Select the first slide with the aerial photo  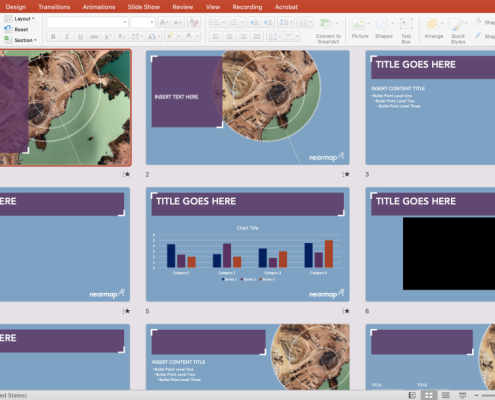[65, 108]
